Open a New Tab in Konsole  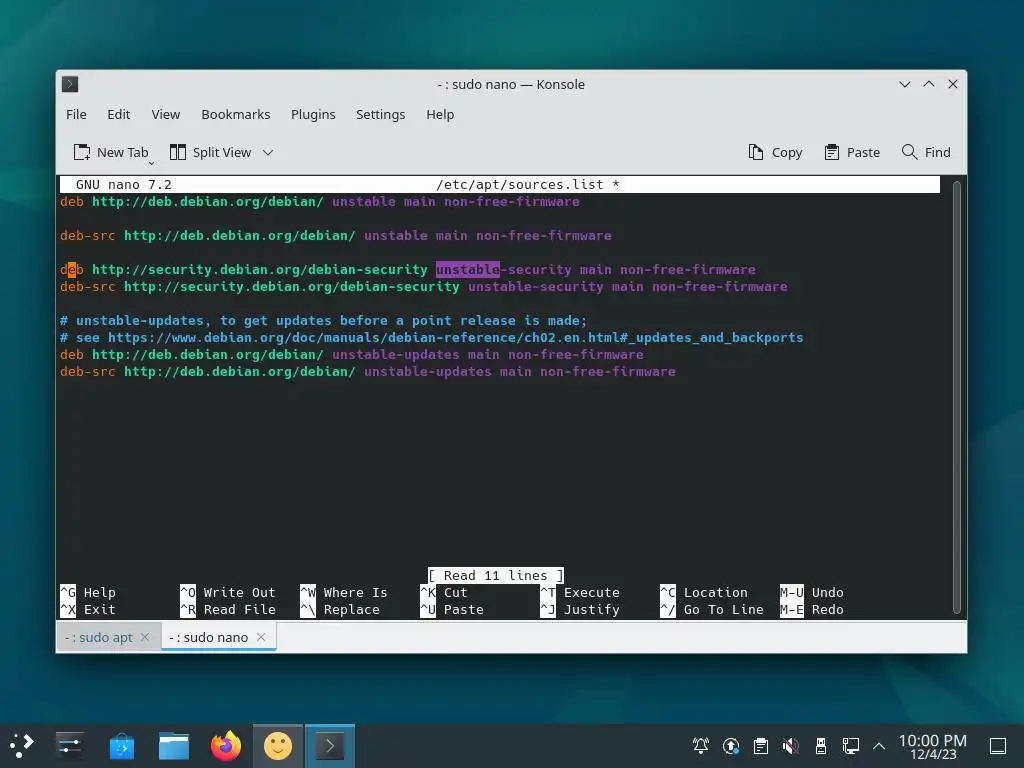click(x=111, y=152)
